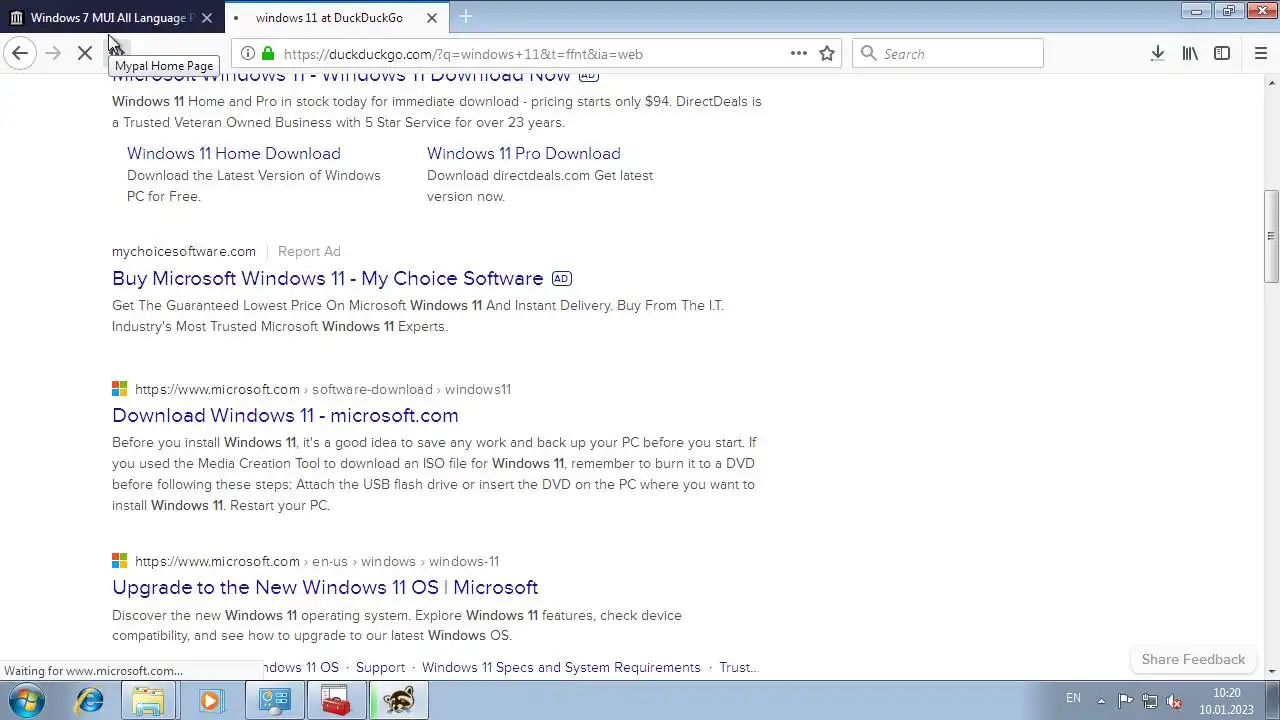Open Download Windows 11 - microsoft.com result

click(x=285, y=415)
